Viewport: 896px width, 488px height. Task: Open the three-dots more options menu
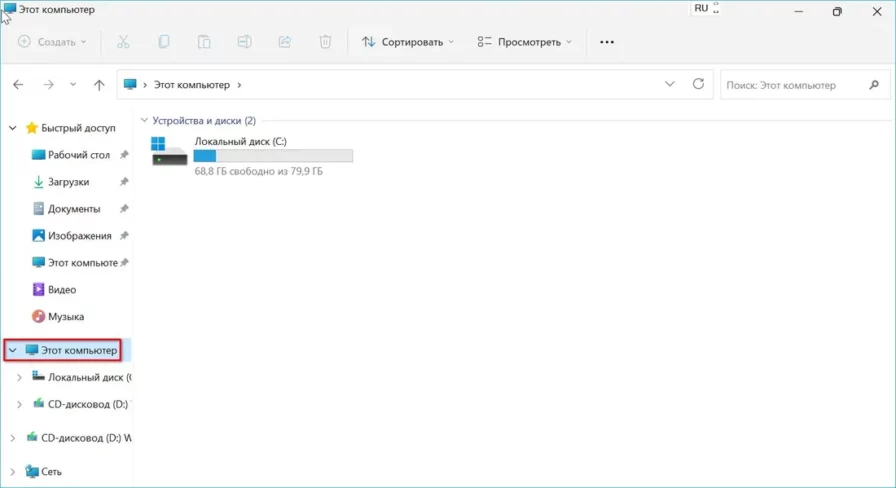click(606, 42)
